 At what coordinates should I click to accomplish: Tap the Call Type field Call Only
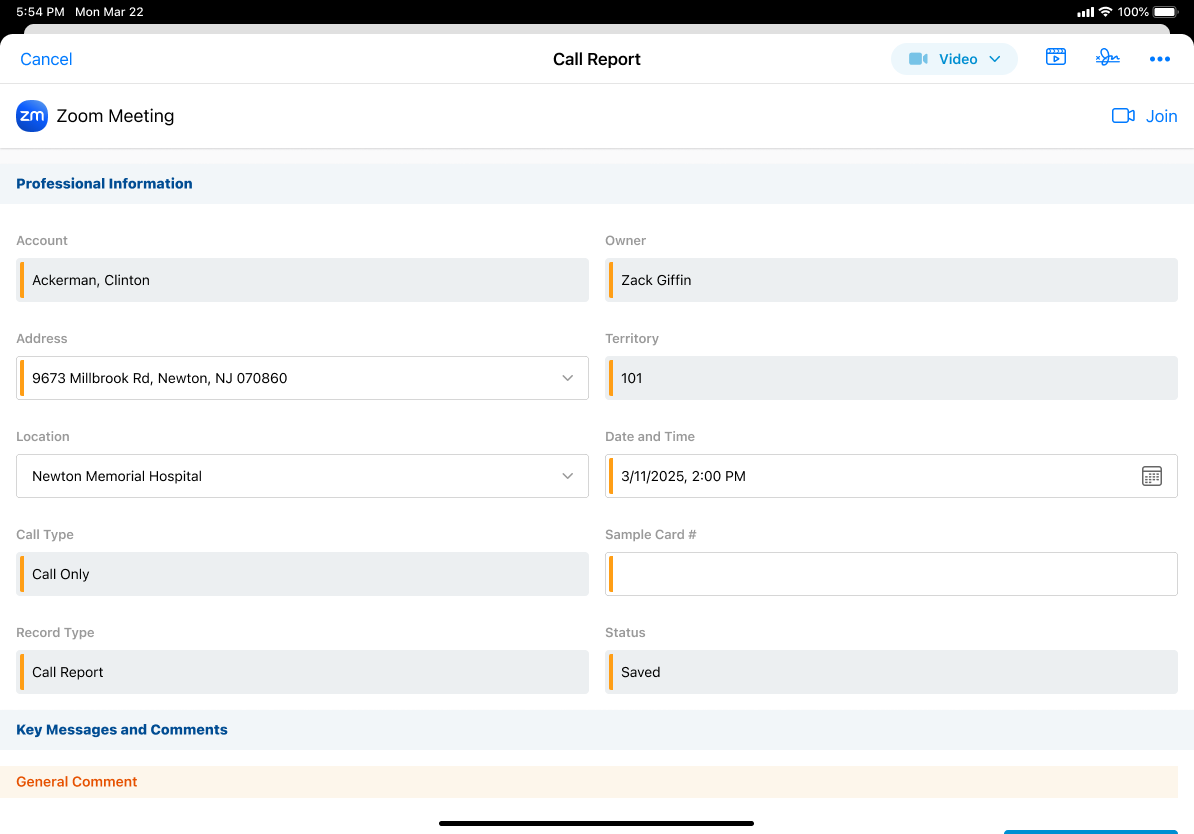[x=302, y=574]
